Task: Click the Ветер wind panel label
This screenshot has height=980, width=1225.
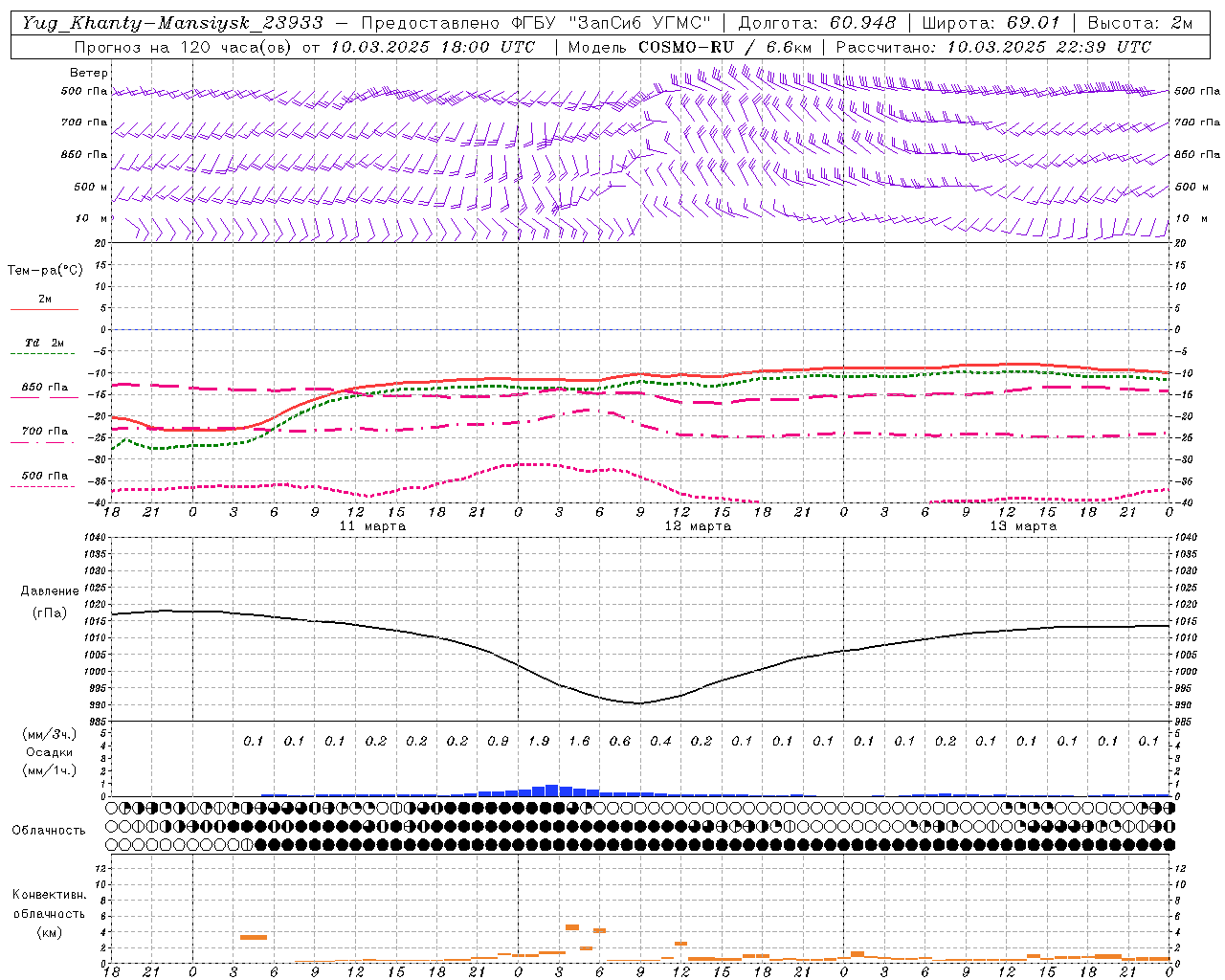Action: (x=89, y=73)
